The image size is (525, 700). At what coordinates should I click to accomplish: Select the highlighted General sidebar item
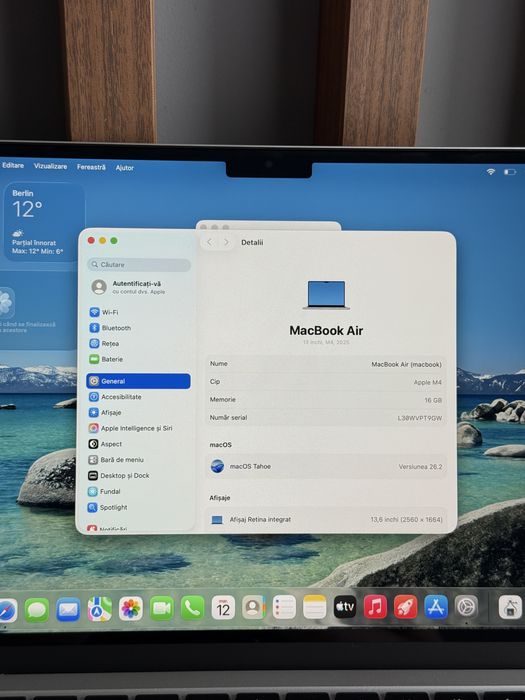[138, 381]
